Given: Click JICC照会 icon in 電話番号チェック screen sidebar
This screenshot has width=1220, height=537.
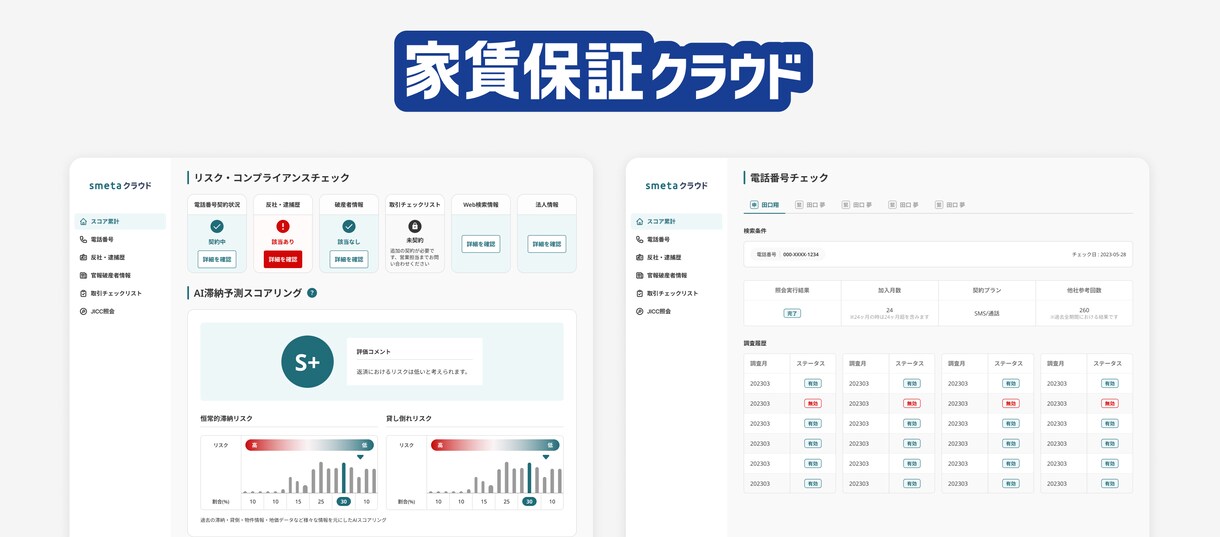Looking at the screenshot, I should 640,312.
